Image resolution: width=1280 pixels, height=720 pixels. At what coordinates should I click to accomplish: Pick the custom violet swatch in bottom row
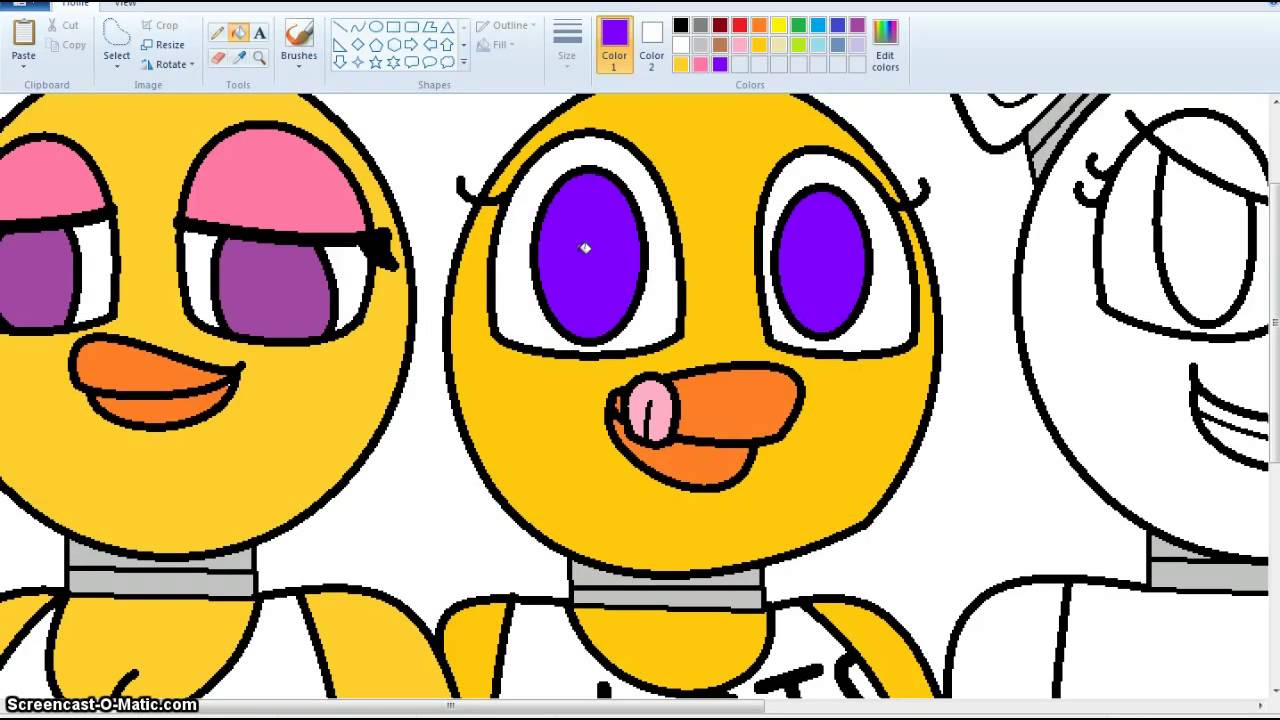pos(720,64)
